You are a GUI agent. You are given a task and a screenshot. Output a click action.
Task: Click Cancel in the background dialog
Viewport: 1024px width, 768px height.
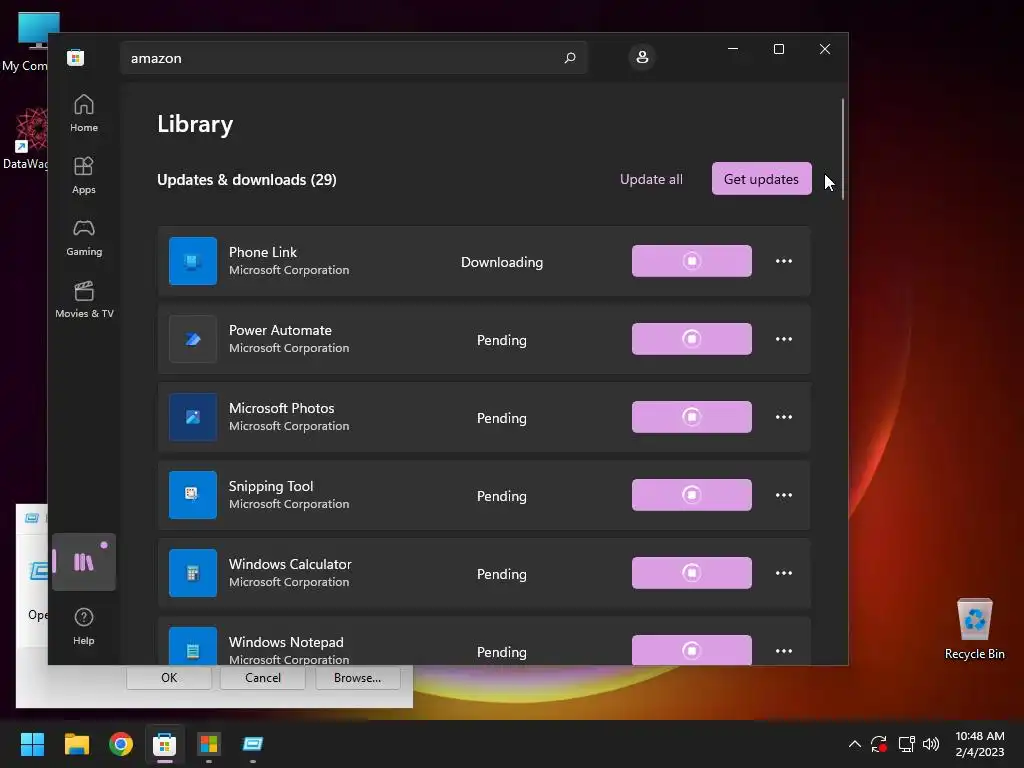pos(263,678)
